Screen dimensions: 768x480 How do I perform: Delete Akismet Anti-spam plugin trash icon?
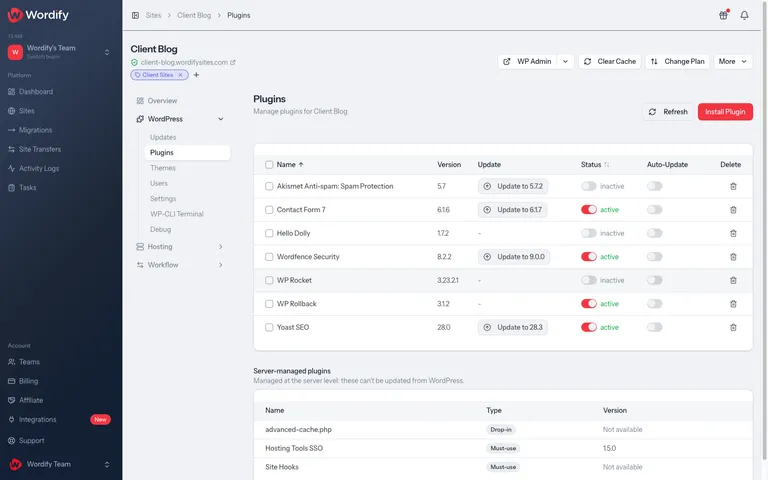pos(733,186)
